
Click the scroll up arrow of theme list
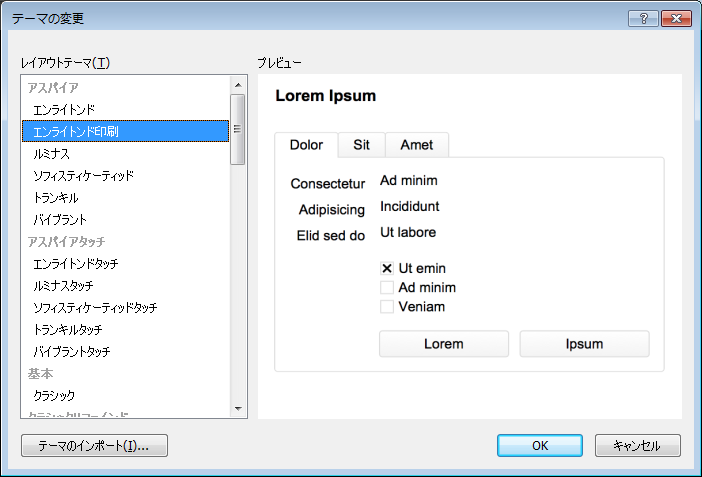[238, 85]
